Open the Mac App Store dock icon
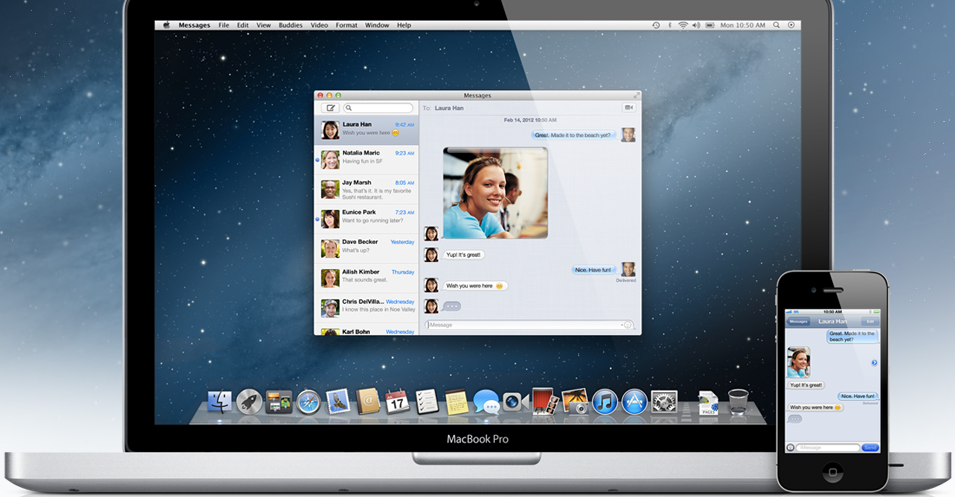Screen dimensions: 955x497 pyautogui.click(x=634, y=402)
